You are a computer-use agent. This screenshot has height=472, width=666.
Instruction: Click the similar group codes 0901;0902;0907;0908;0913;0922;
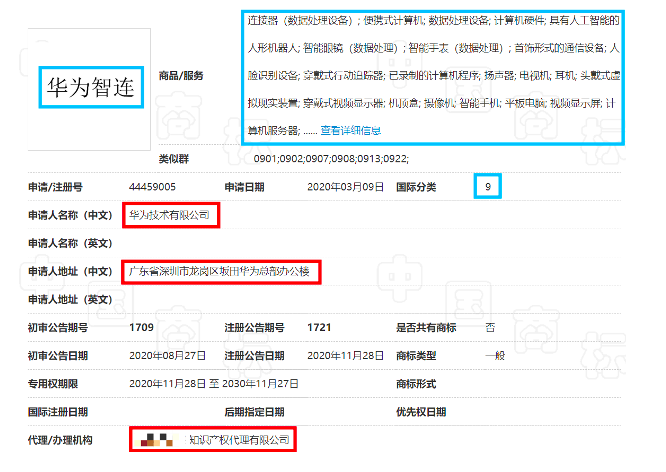tap(331, 159)
